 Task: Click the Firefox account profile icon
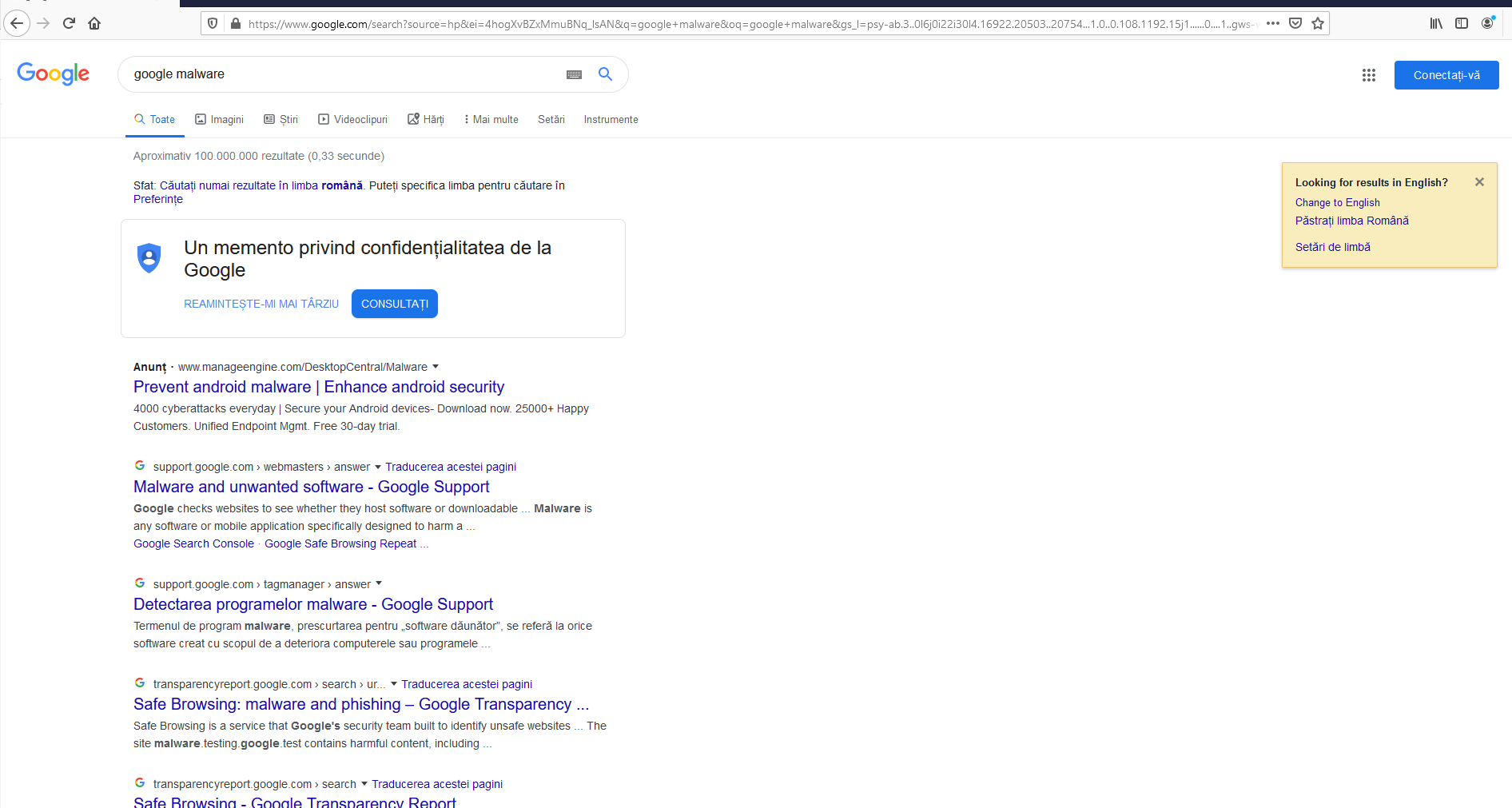1487,23
